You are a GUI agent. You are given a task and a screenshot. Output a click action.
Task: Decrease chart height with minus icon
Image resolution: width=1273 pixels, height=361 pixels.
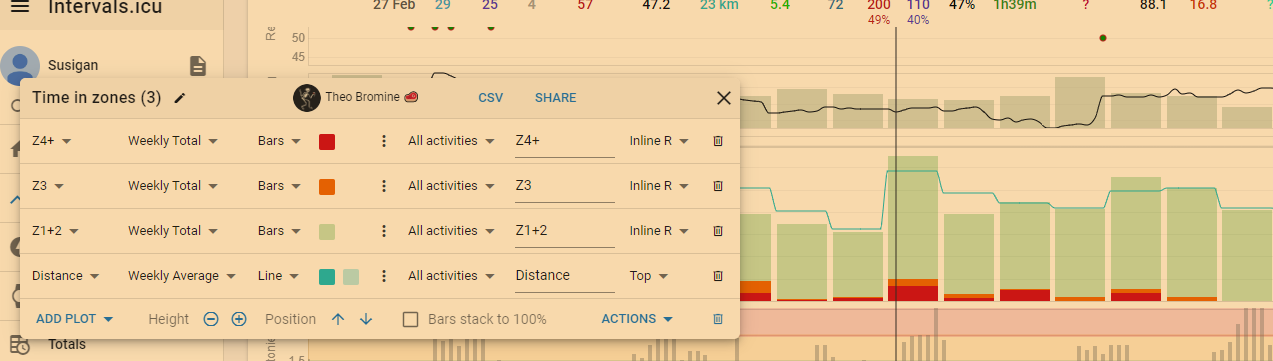click(x=210, y=319)
